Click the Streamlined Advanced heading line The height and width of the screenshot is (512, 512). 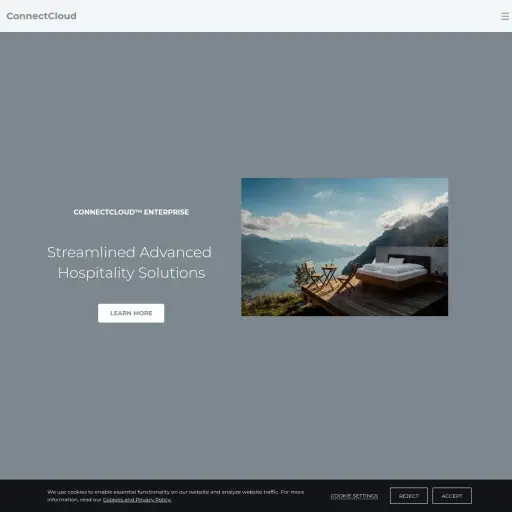[x=129, y=252]
